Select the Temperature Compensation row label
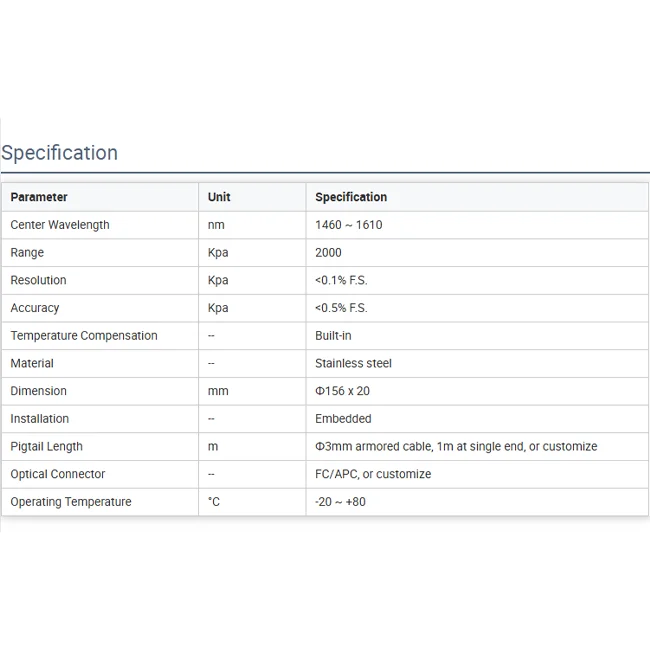The width and height of the screenshot is (650, 650). (84, 336)
